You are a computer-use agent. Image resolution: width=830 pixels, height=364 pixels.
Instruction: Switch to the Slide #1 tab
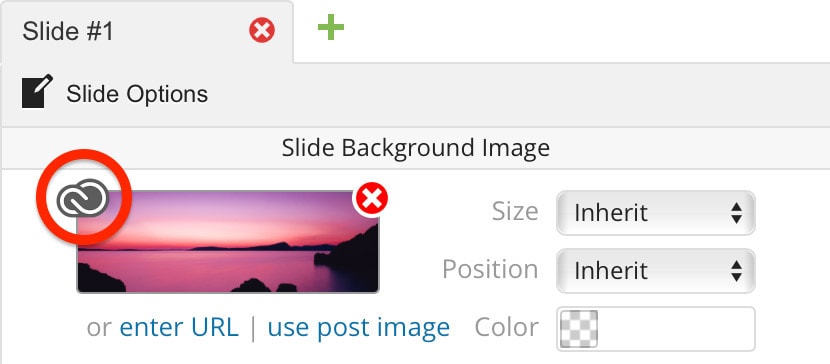68,32
